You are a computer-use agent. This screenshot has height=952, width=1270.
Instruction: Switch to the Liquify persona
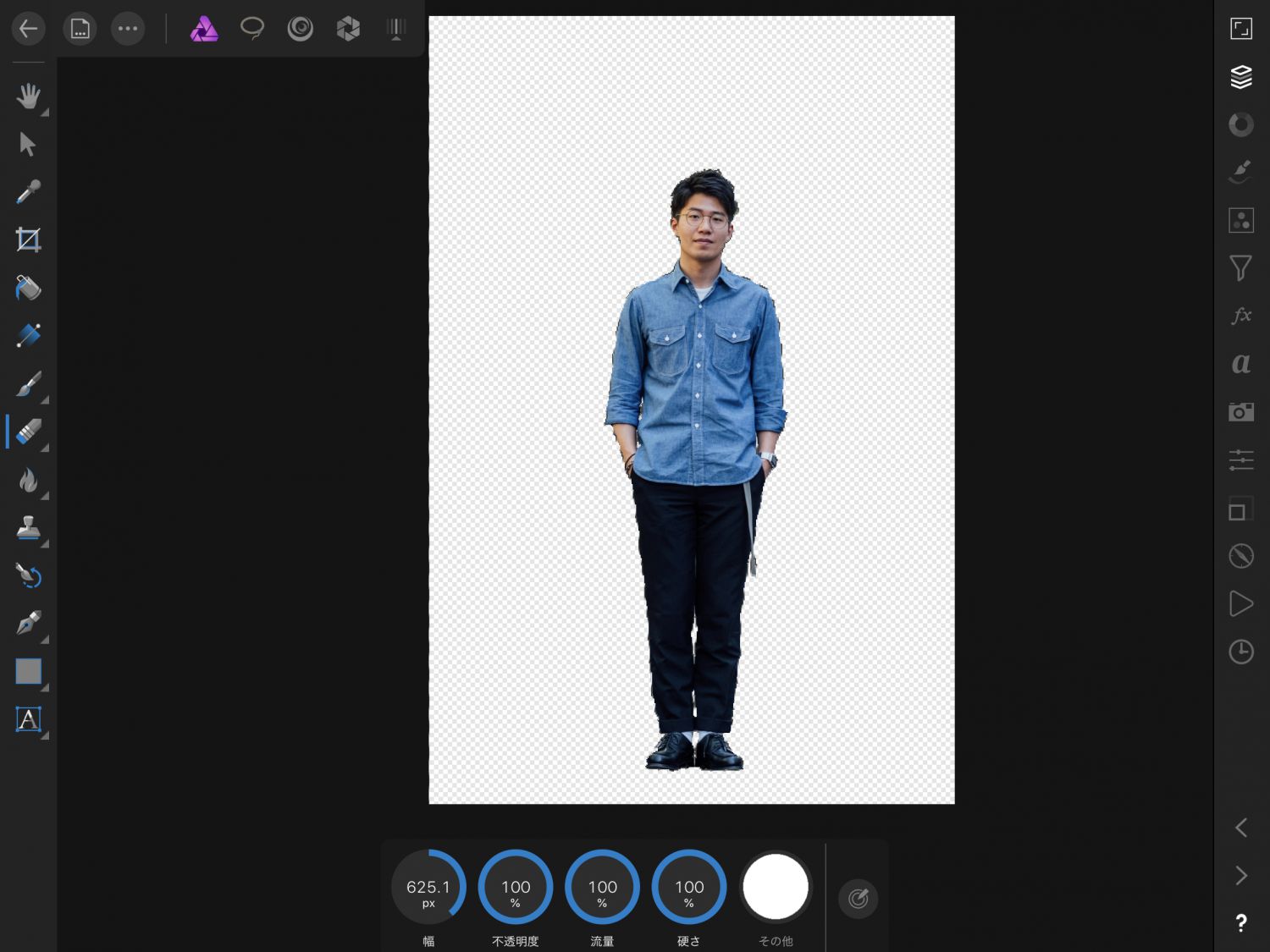click(300, 29)
